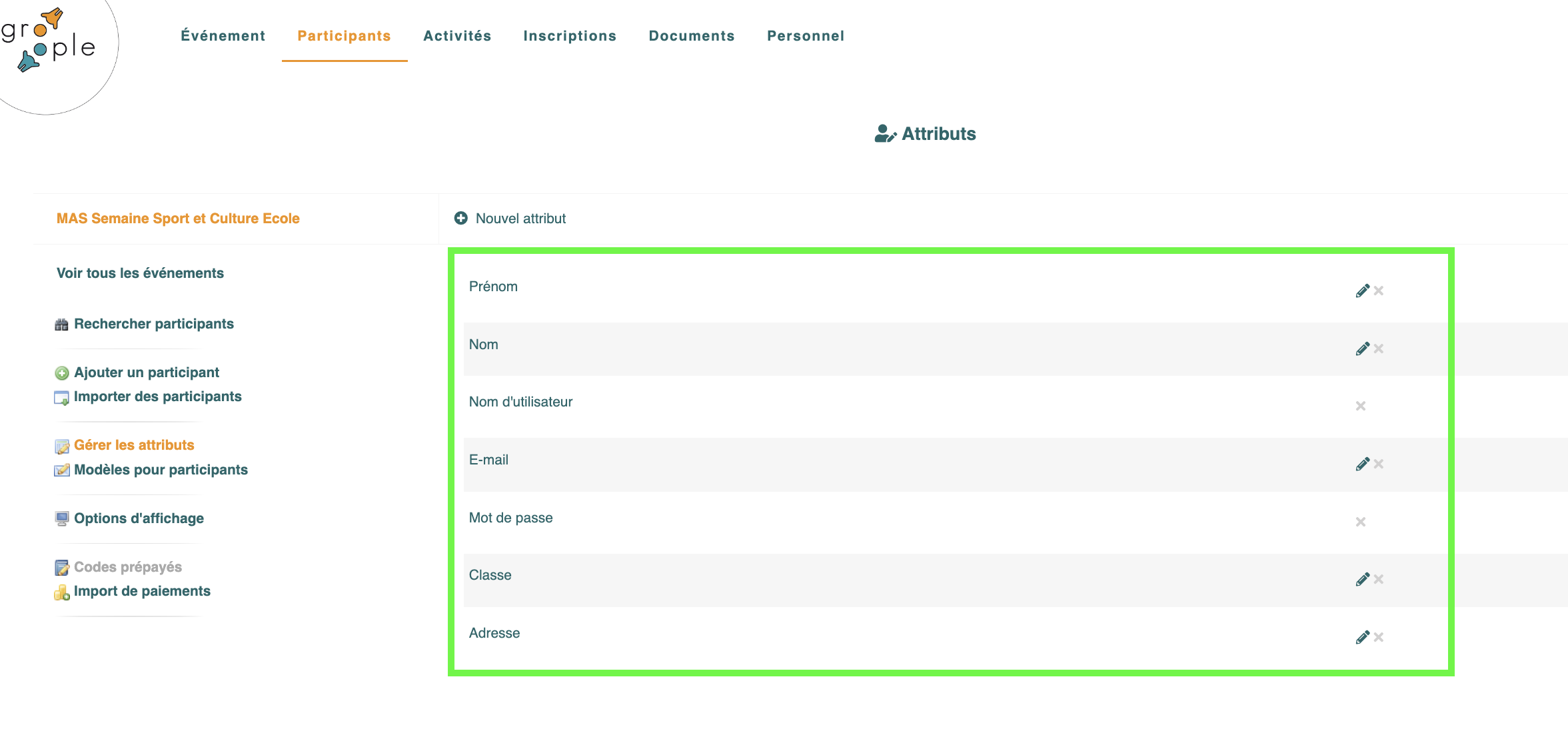Viewport: 1568px width, 737px height.
Task: Click the icon beside Codes prépayés
Action: coord(62,568)
